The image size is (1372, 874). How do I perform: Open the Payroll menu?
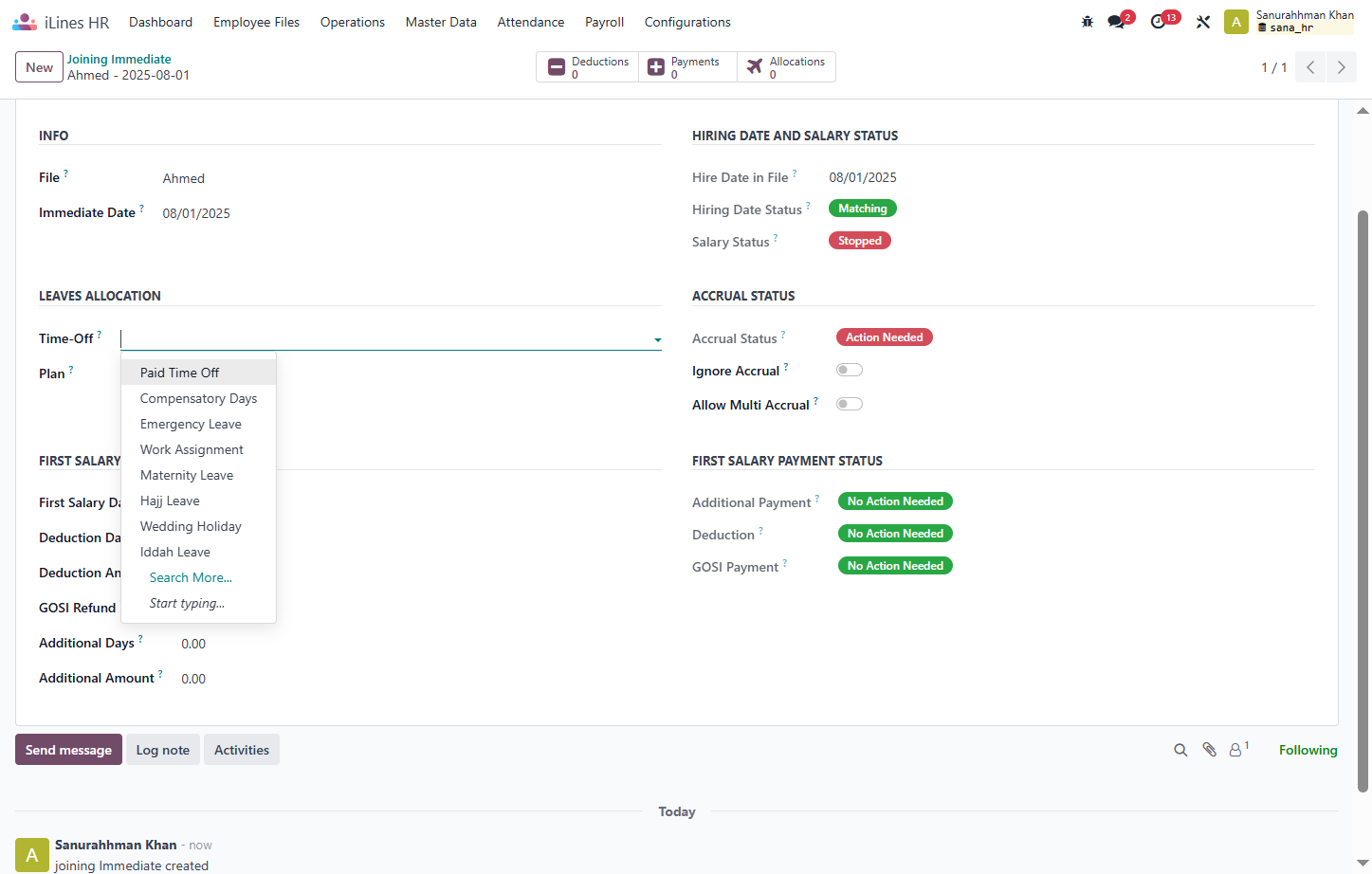605,22
